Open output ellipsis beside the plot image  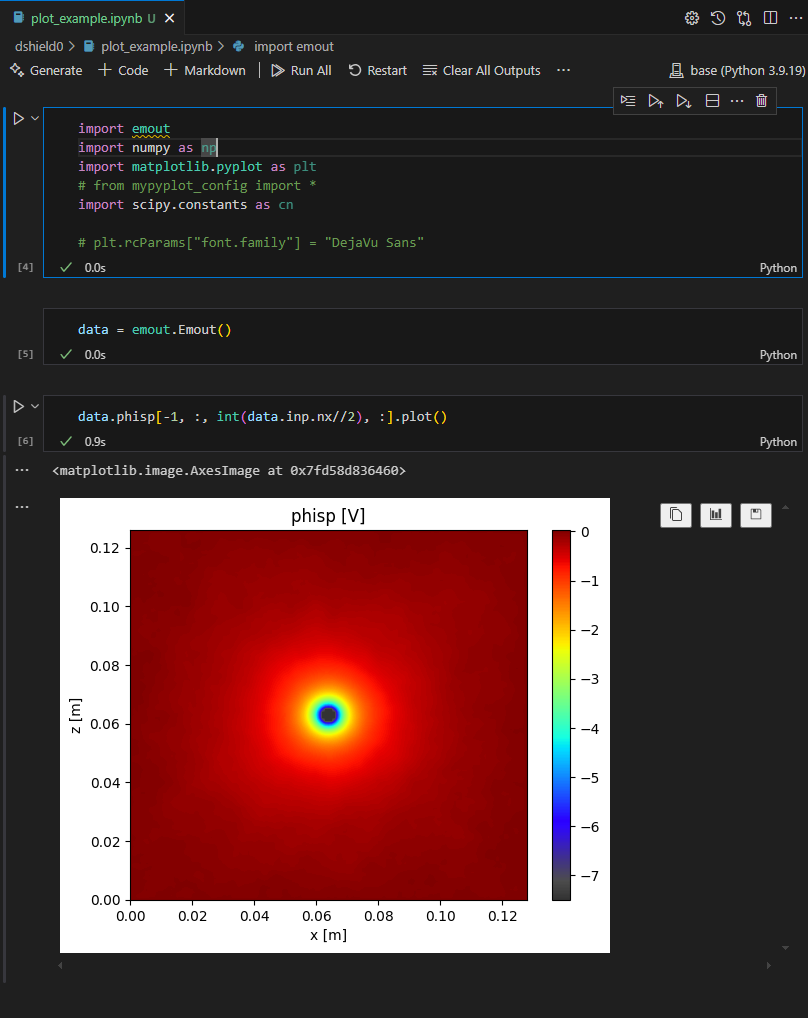(x=22, y=506)
